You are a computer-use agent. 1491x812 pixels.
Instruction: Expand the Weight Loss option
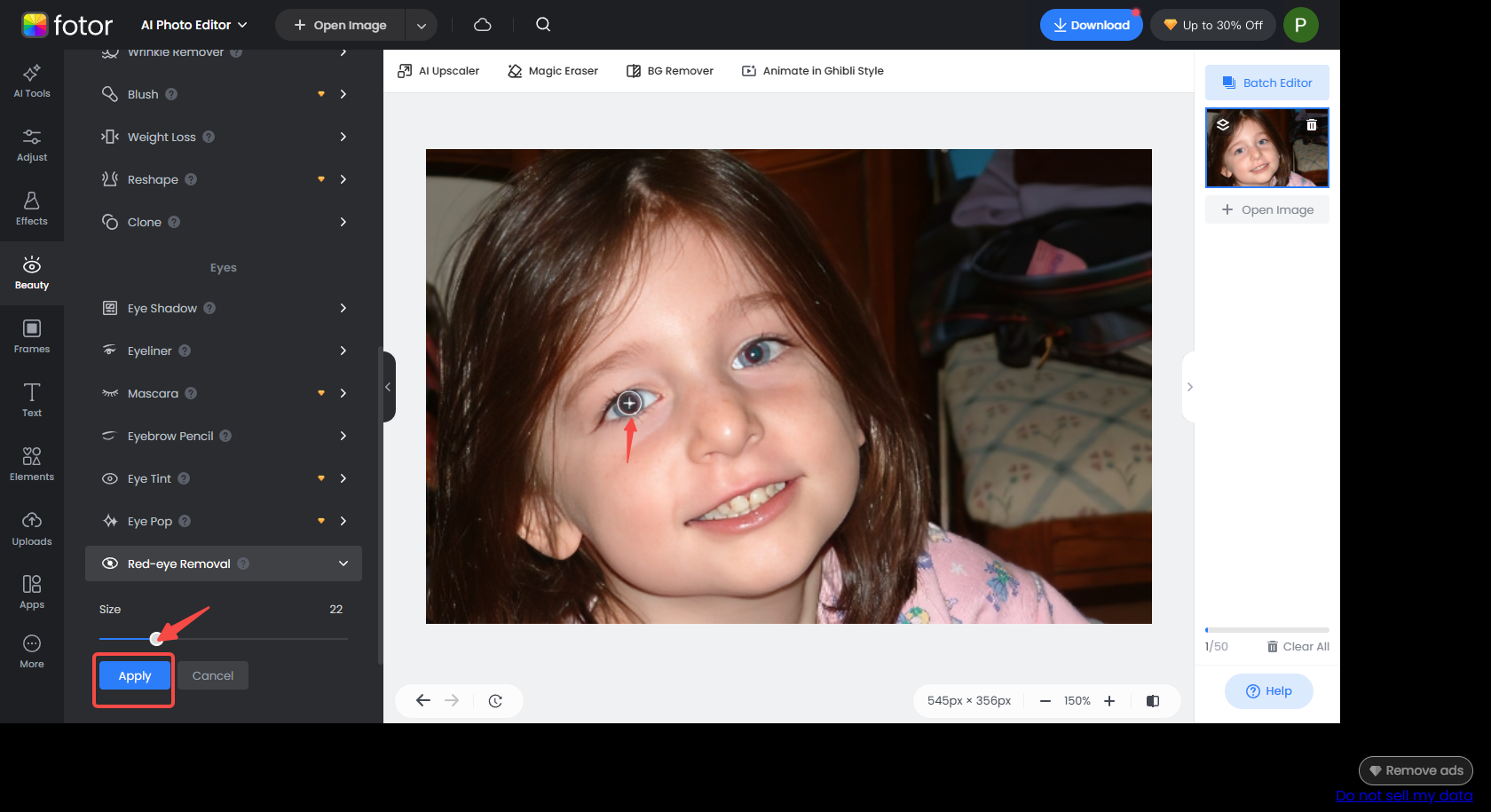point(343,137)
